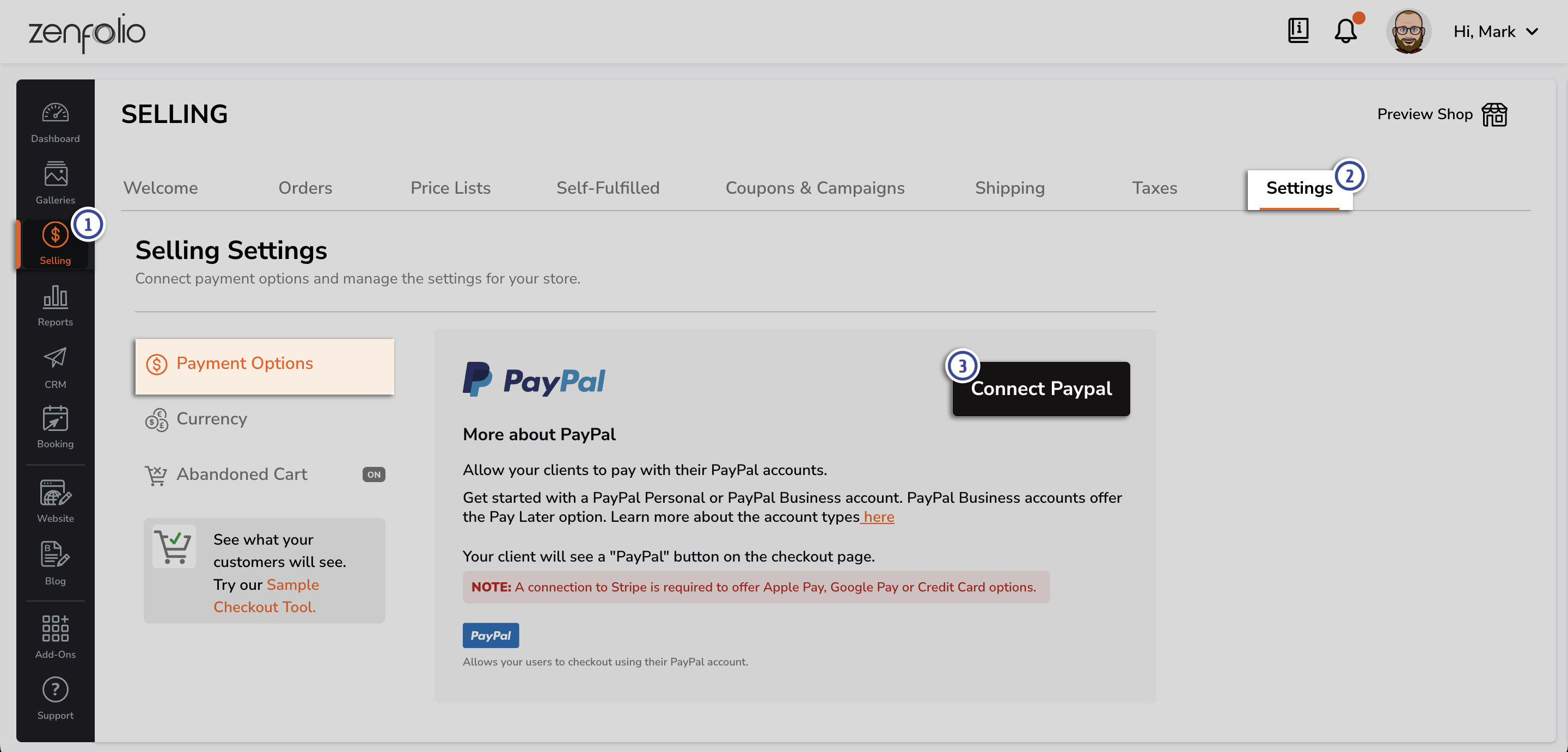Open the help guide book icon
The width and height of the screenshot is (1568, 752).
(1298, 30)
